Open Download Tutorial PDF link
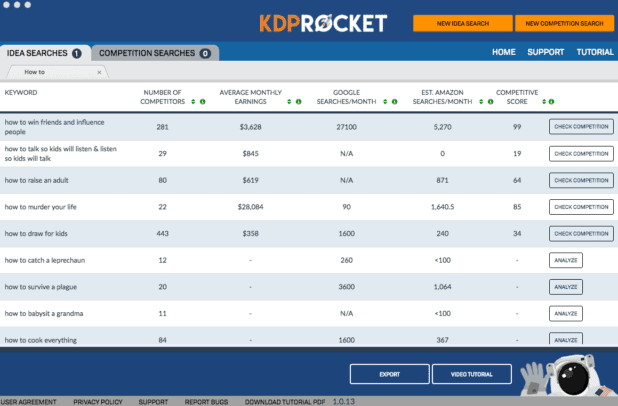The image size is (618, 406). (x=285, y=402)
